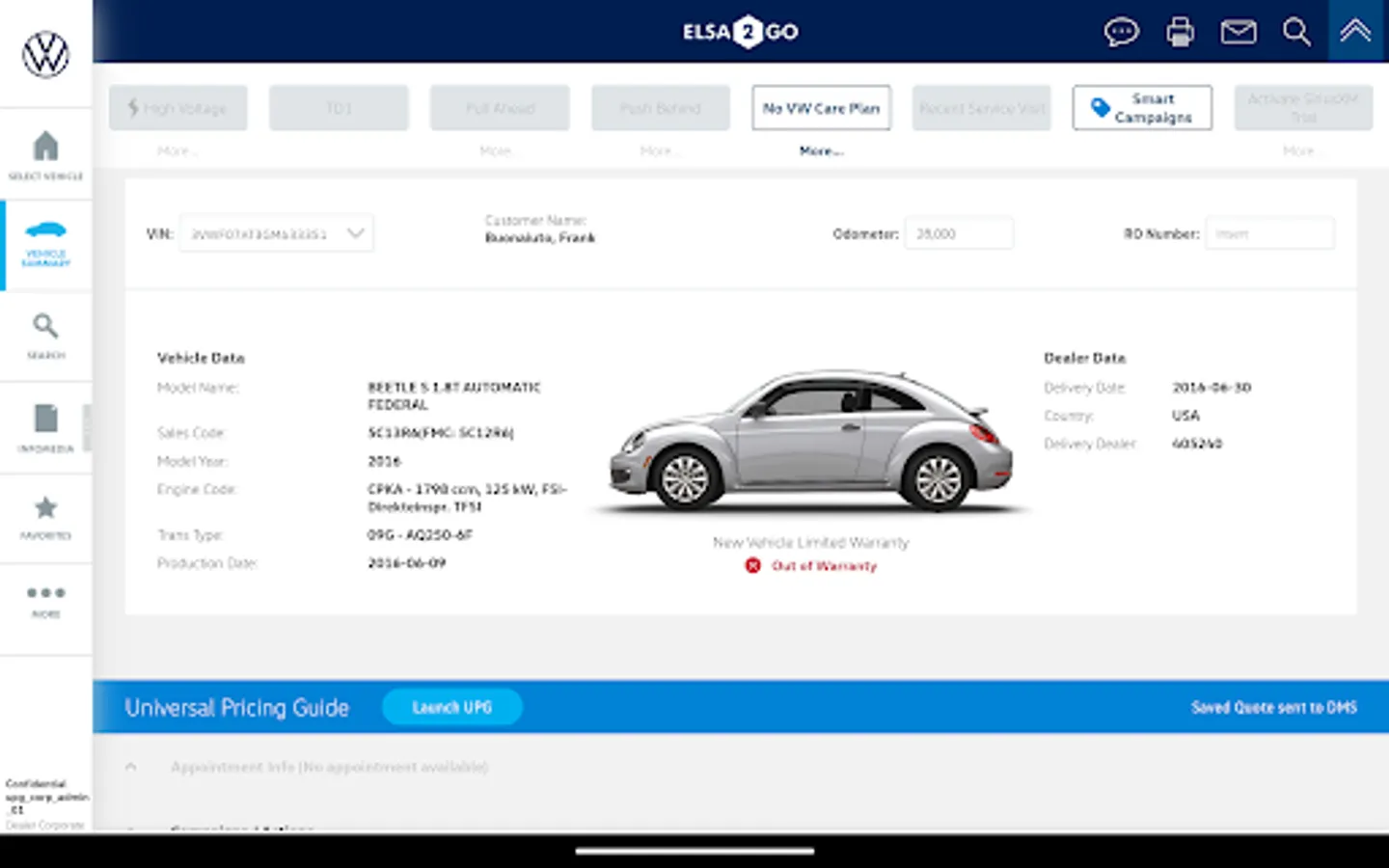Open the chat messages icon

(x=1122, y=32)
